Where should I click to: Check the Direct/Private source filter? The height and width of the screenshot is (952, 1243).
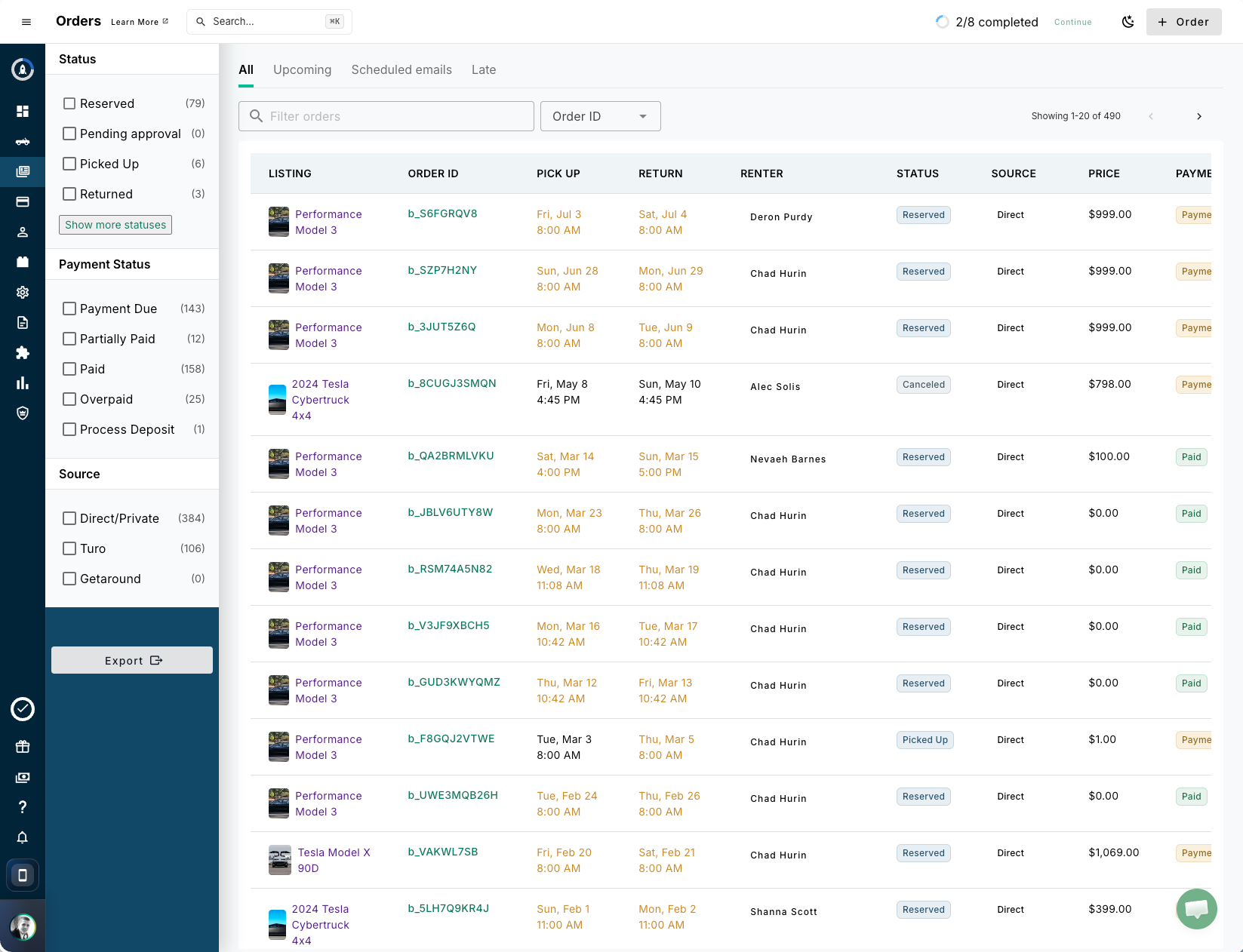[69, 518]
